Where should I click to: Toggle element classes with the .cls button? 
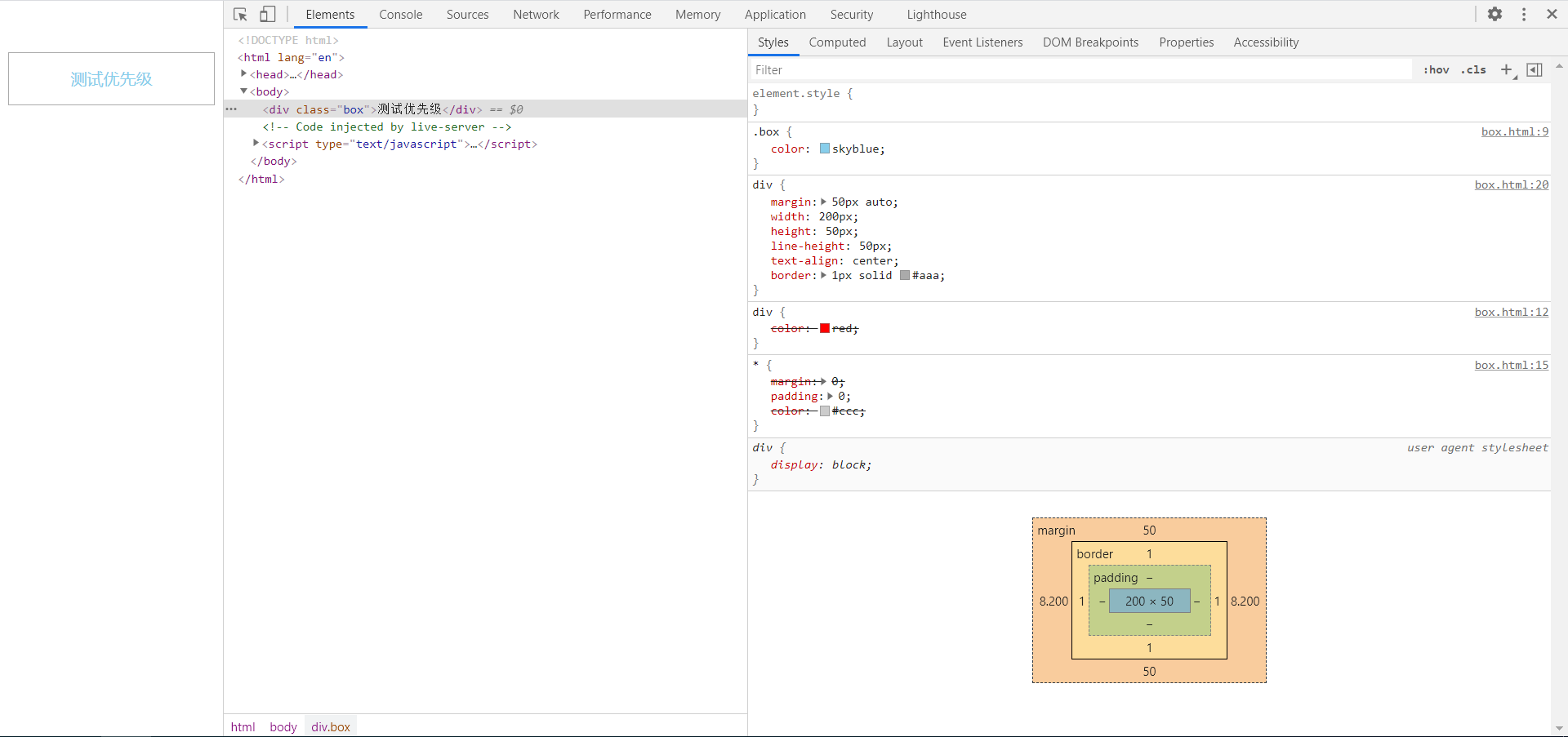[x=1473, y=70]
